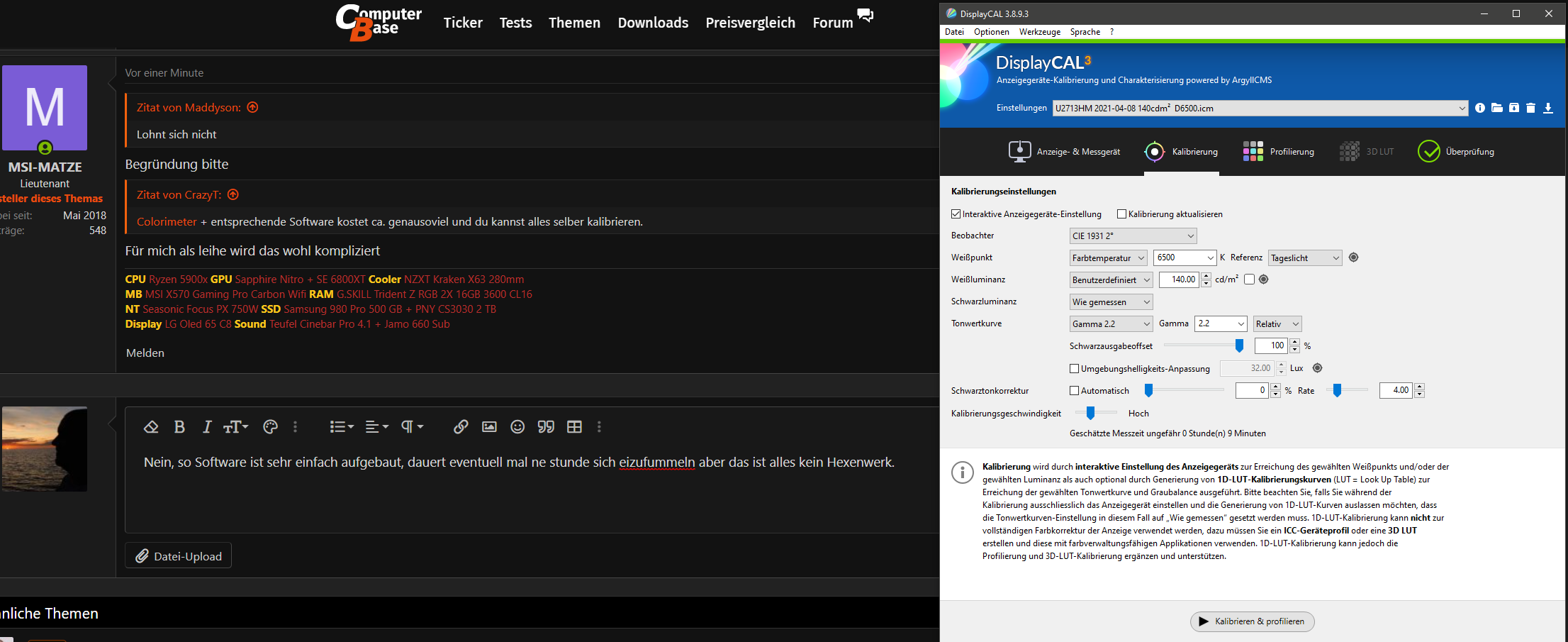Insert a quote block in the editor

click(x=546, y=426)
